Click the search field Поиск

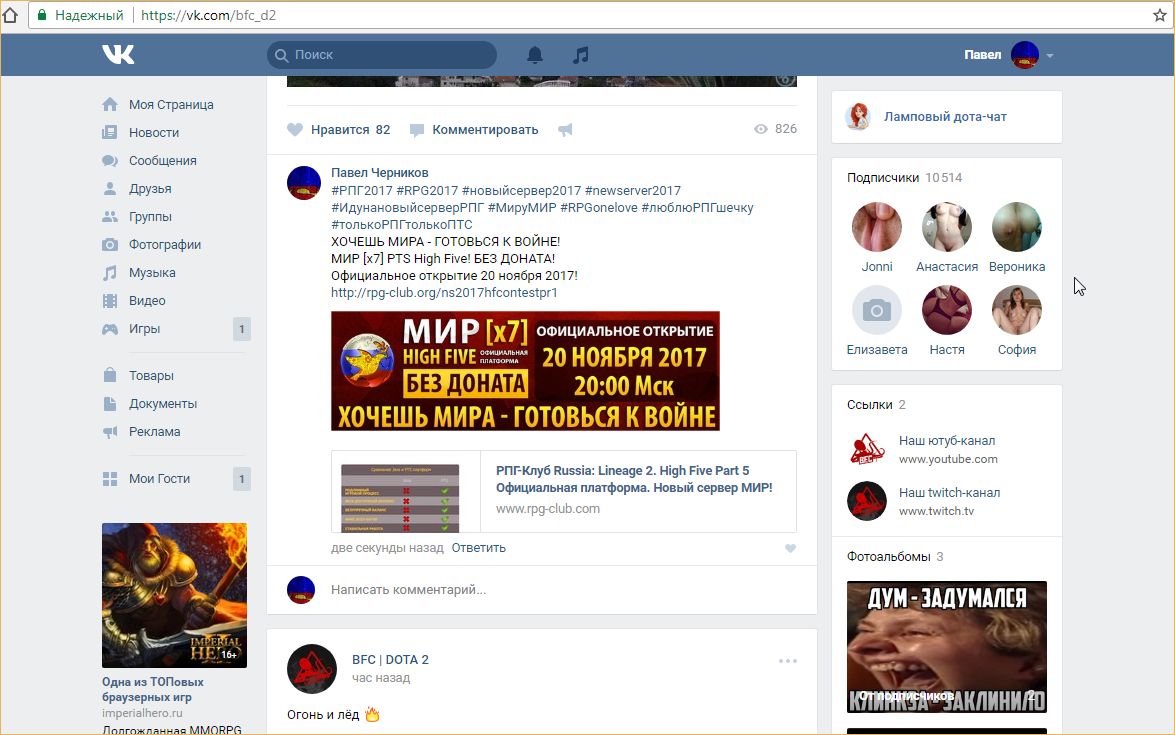(x=381, y=55)
